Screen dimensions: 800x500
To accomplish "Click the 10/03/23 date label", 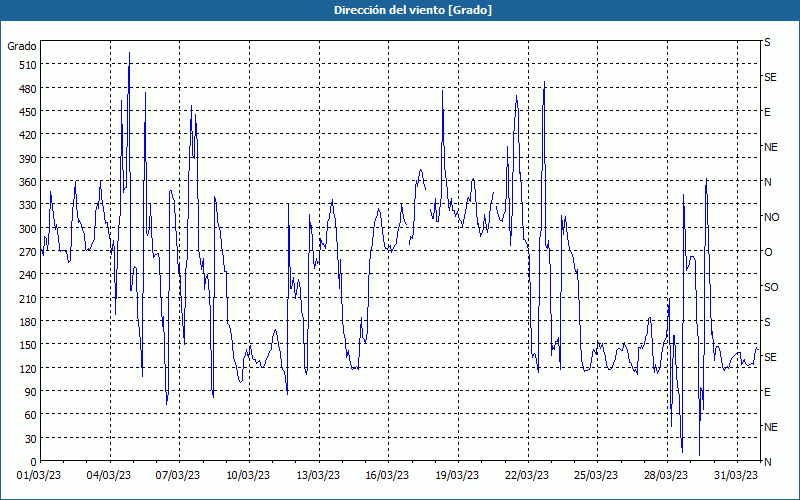I will pyautogui.click(x=248, y=476).
